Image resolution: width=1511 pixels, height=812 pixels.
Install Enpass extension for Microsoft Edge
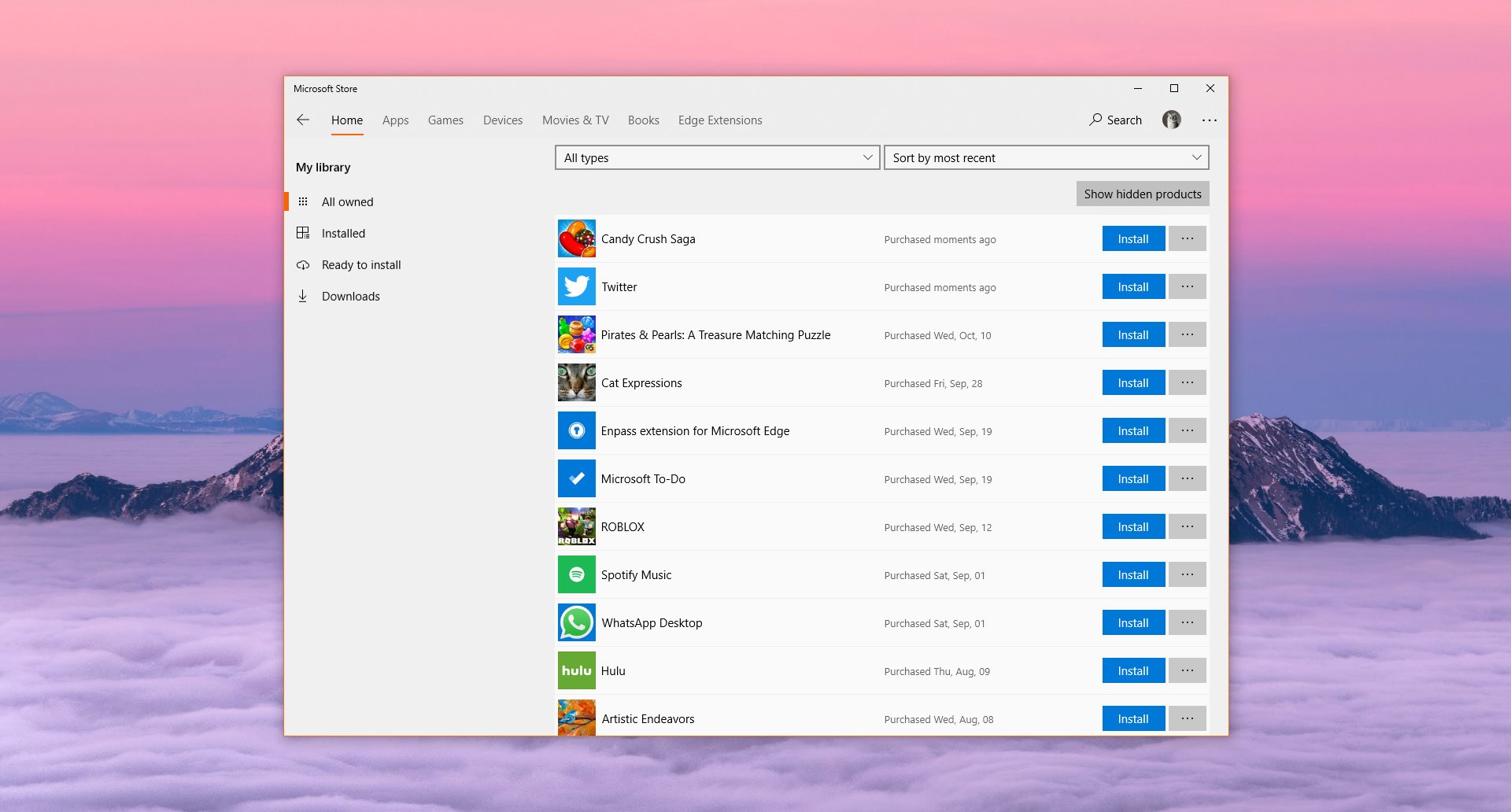coord(1133,430)
